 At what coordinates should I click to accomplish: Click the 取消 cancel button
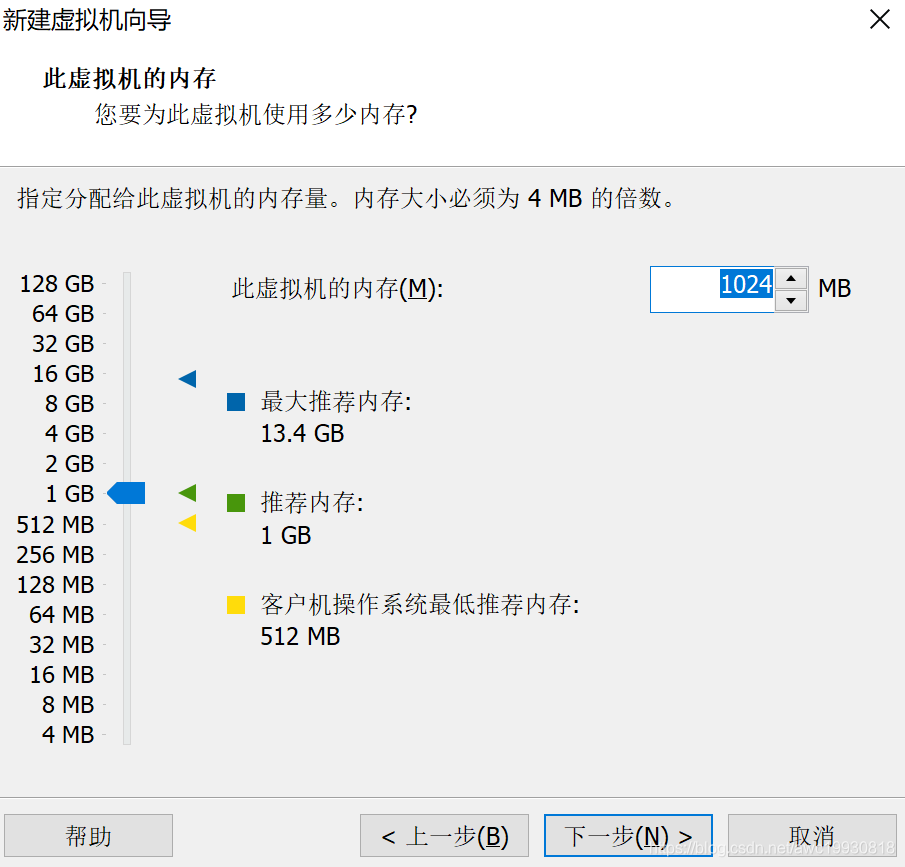pos(812,835)
